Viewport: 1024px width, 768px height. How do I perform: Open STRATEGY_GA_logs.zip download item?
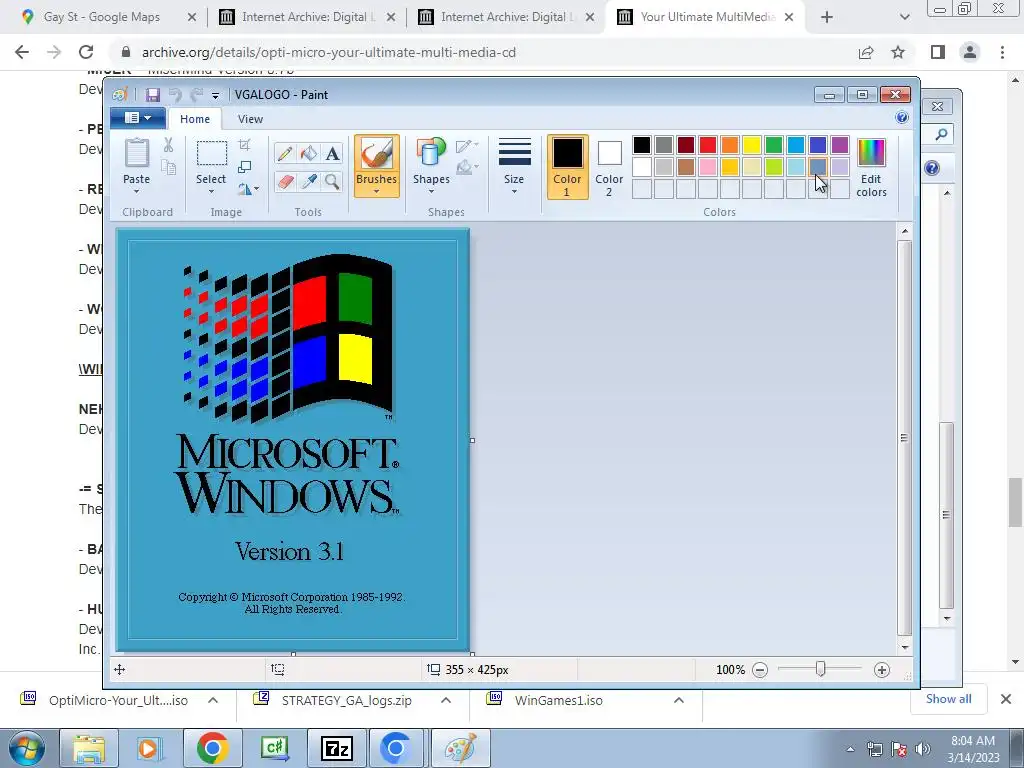point(346,700)
